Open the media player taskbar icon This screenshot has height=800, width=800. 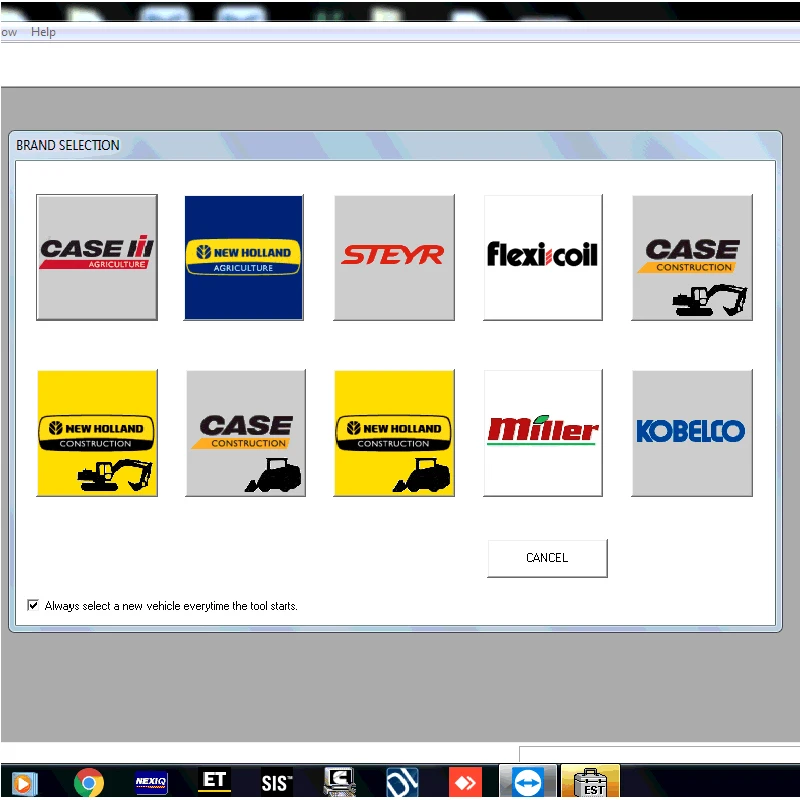(24, 783)
